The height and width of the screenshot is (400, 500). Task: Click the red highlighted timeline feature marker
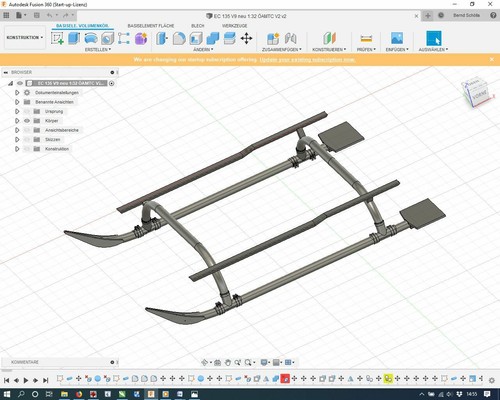285,379
